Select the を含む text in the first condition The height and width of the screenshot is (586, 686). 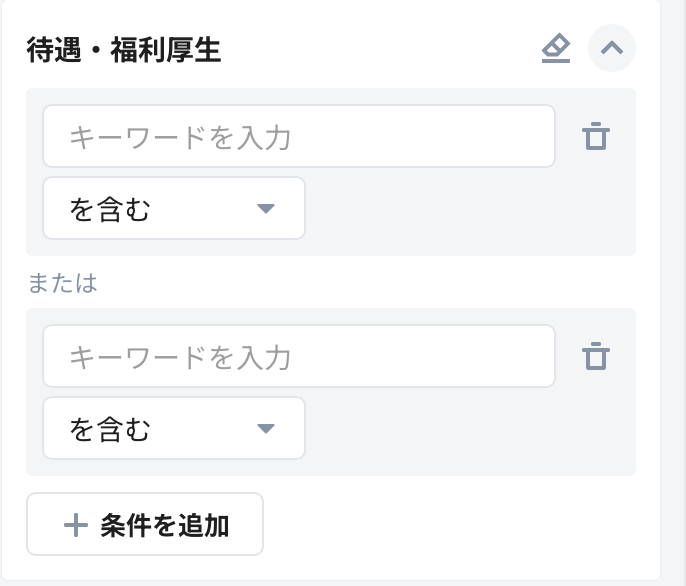coord(110,208)
